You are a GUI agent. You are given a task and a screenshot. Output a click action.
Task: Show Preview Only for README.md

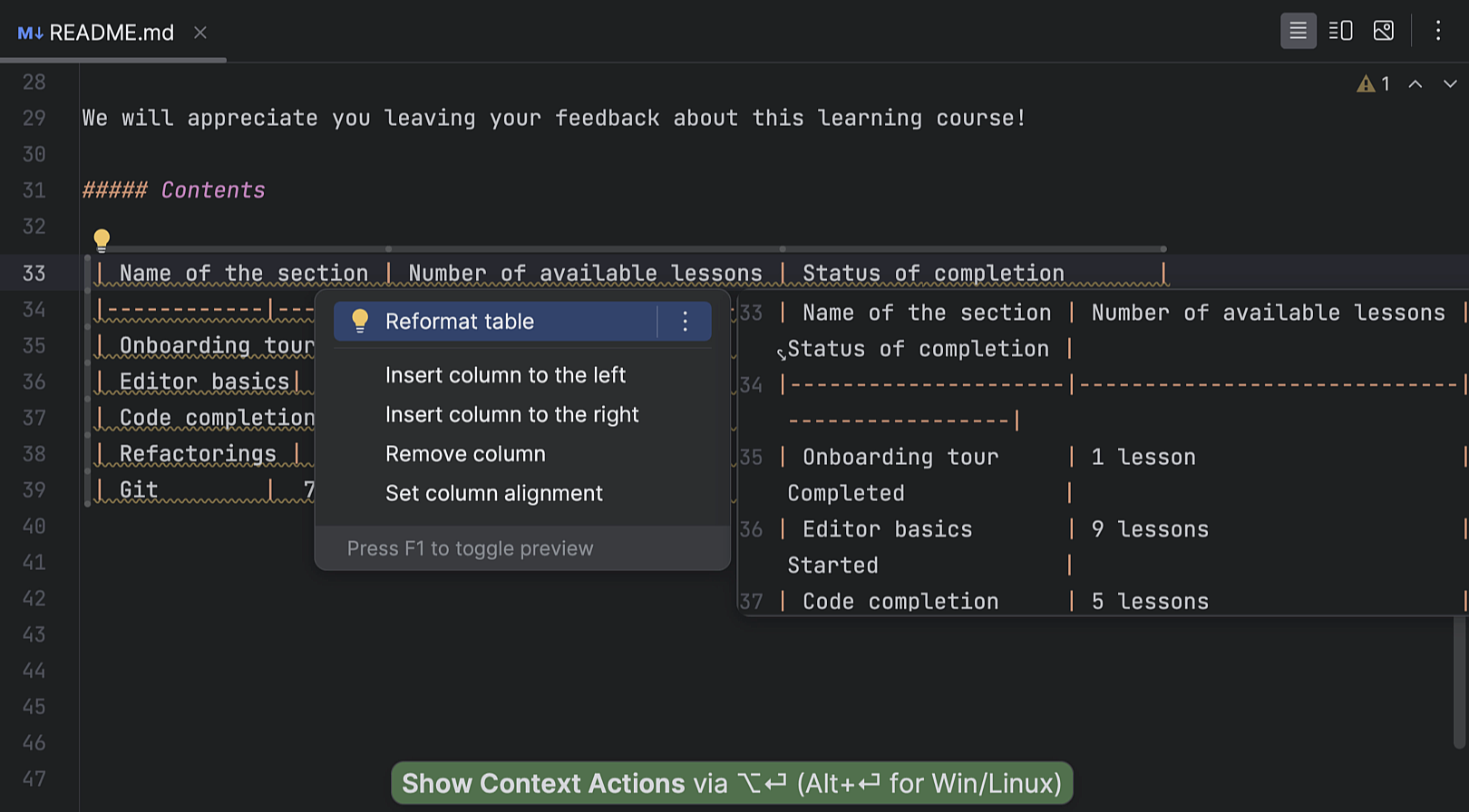pos(1383,30)
